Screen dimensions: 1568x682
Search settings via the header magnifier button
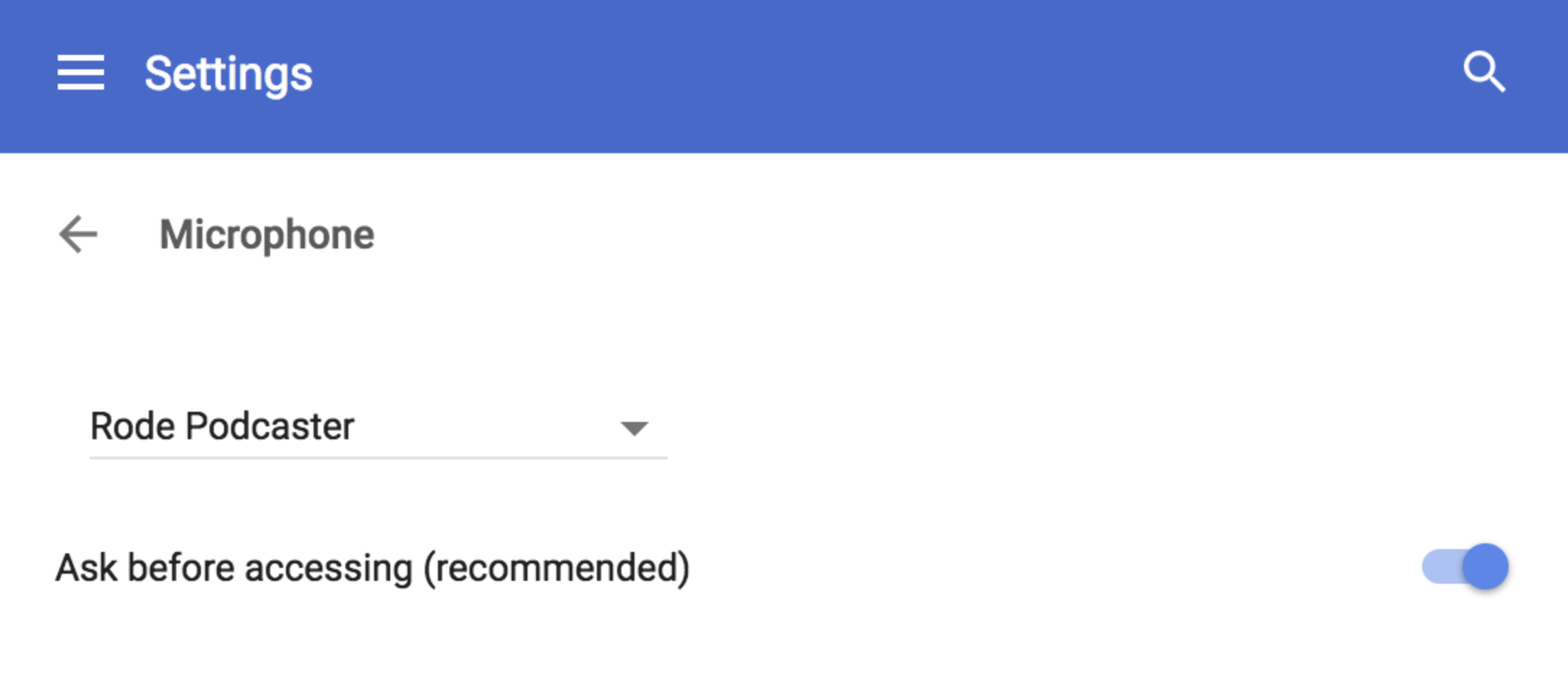coord(1483,72)
